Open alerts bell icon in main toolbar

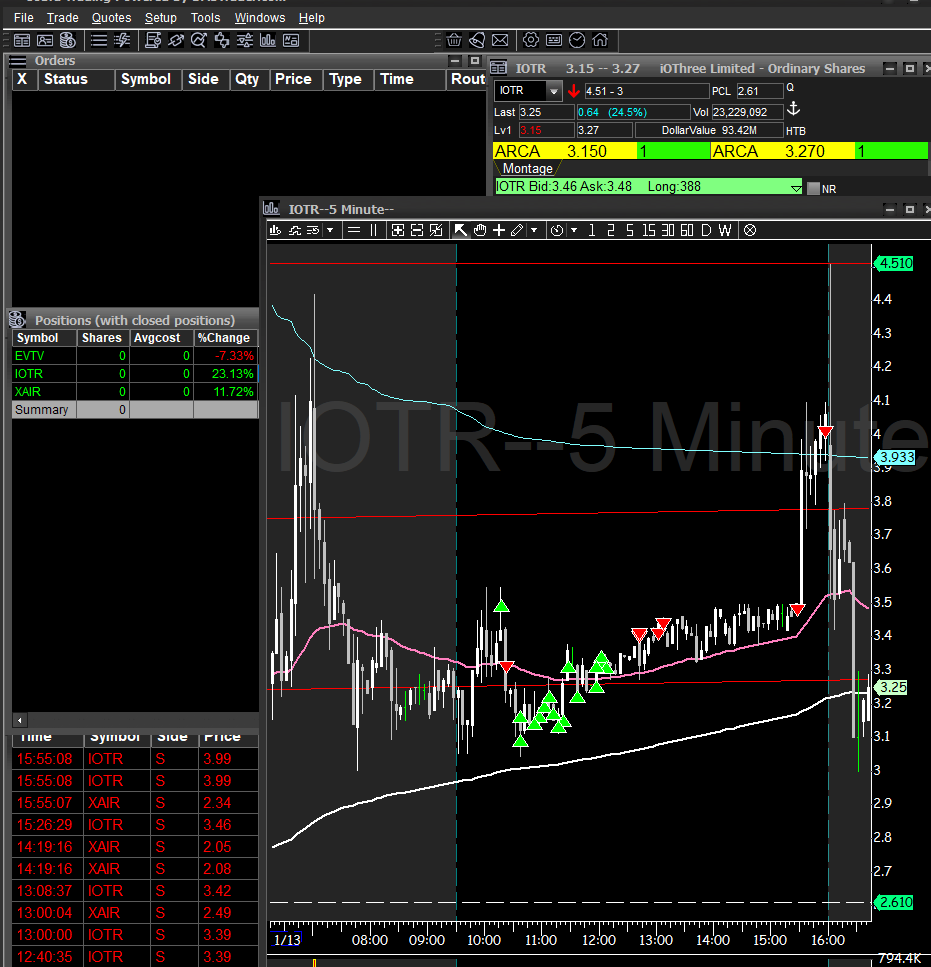coord(477,41)
